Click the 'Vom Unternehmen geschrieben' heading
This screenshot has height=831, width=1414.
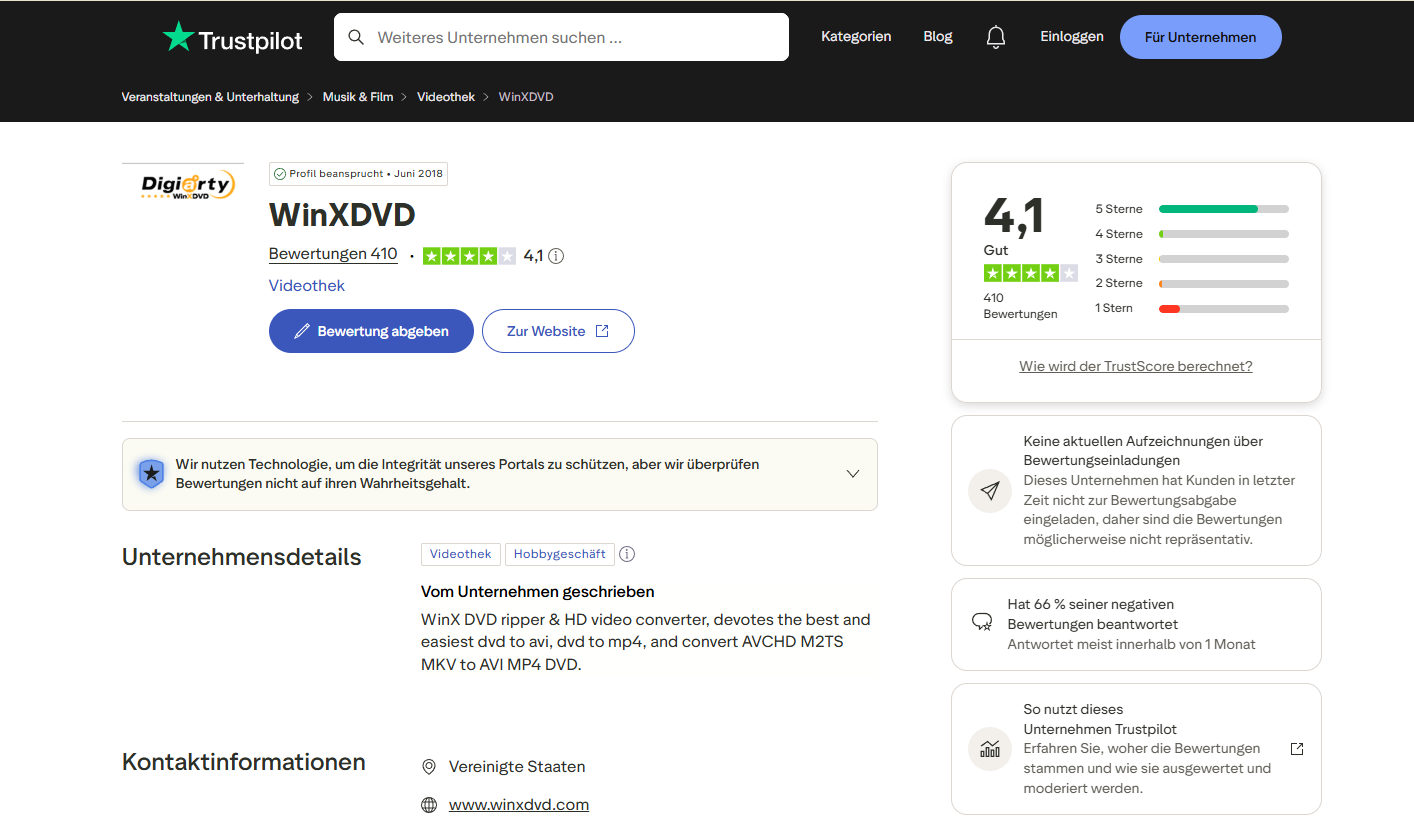538,592
